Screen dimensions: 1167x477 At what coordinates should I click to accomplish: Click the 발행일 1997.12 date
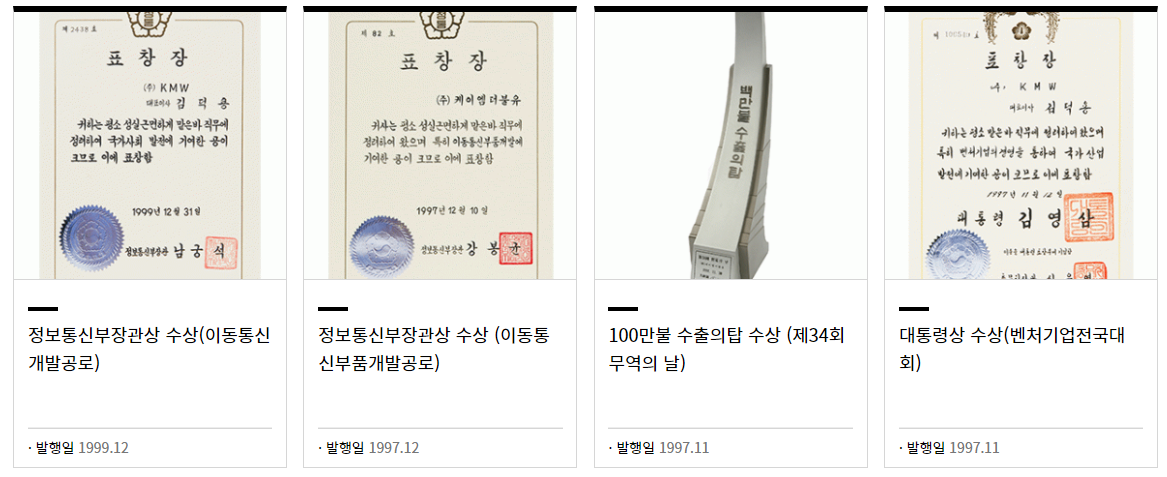pos(369,448)
